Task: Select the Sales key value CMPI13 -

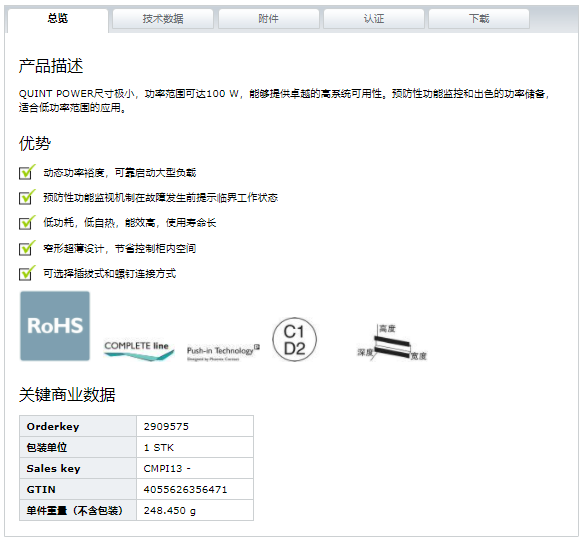Action: click(x=167, y=469)
